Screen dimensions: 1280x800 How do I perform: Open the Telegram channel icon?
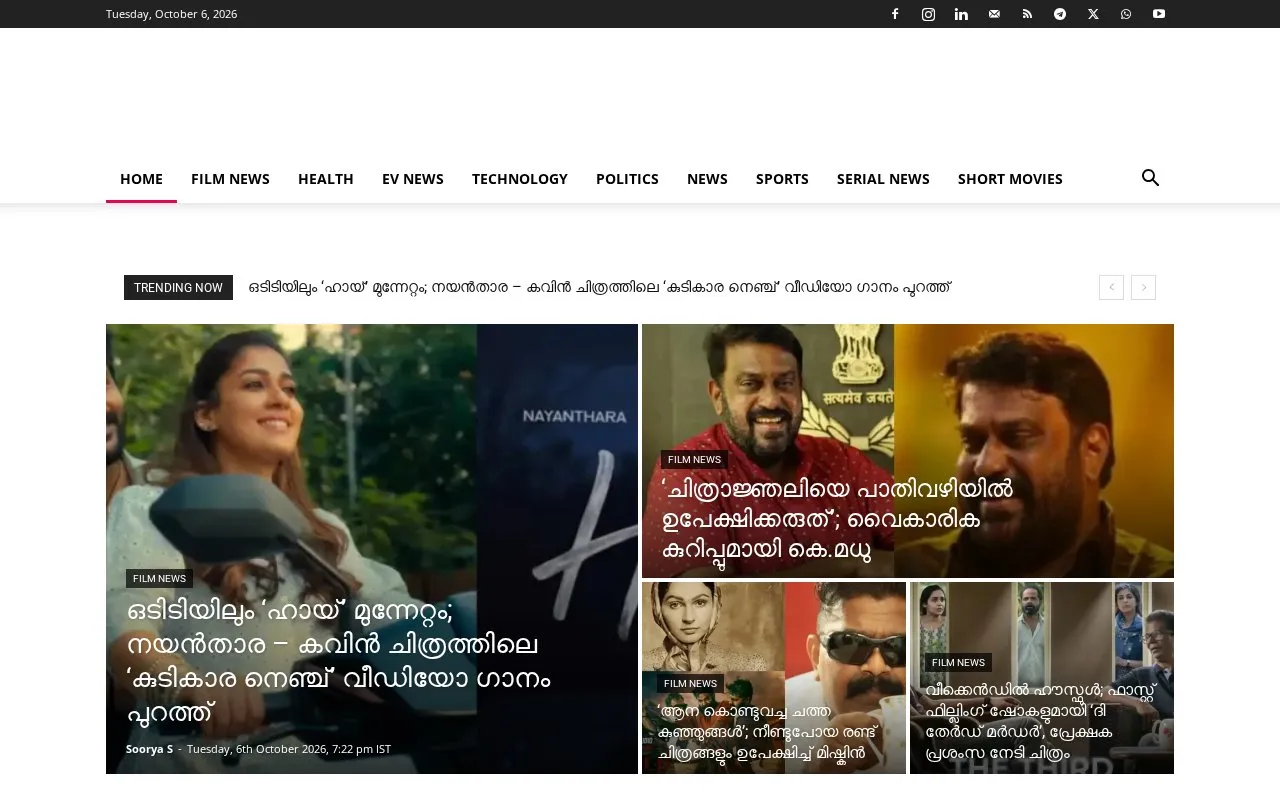pyautogui.click(x=1060, y=14)
